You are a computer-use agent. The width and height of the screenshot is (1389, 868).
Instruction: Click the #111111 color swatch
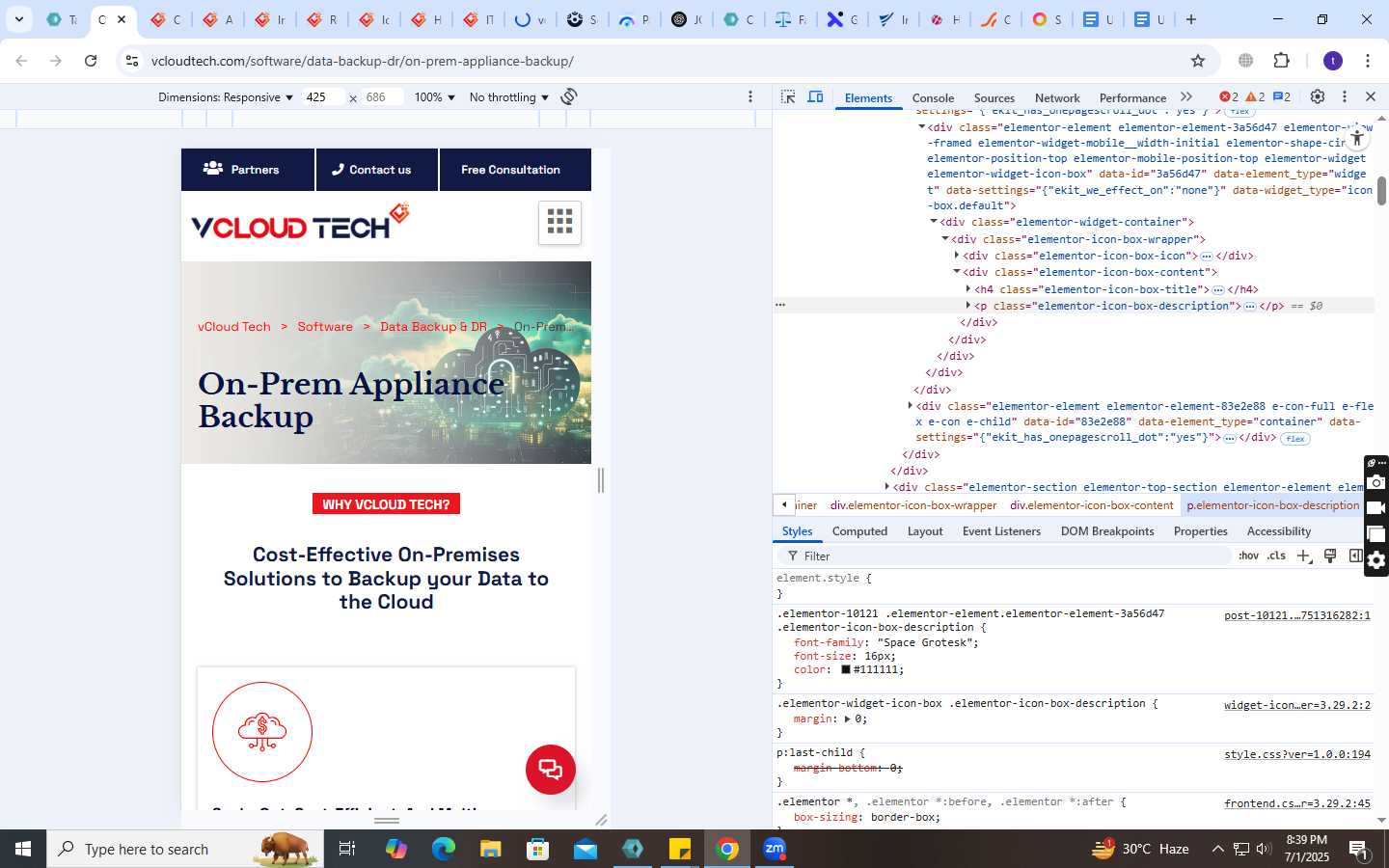tap(845, 669)
